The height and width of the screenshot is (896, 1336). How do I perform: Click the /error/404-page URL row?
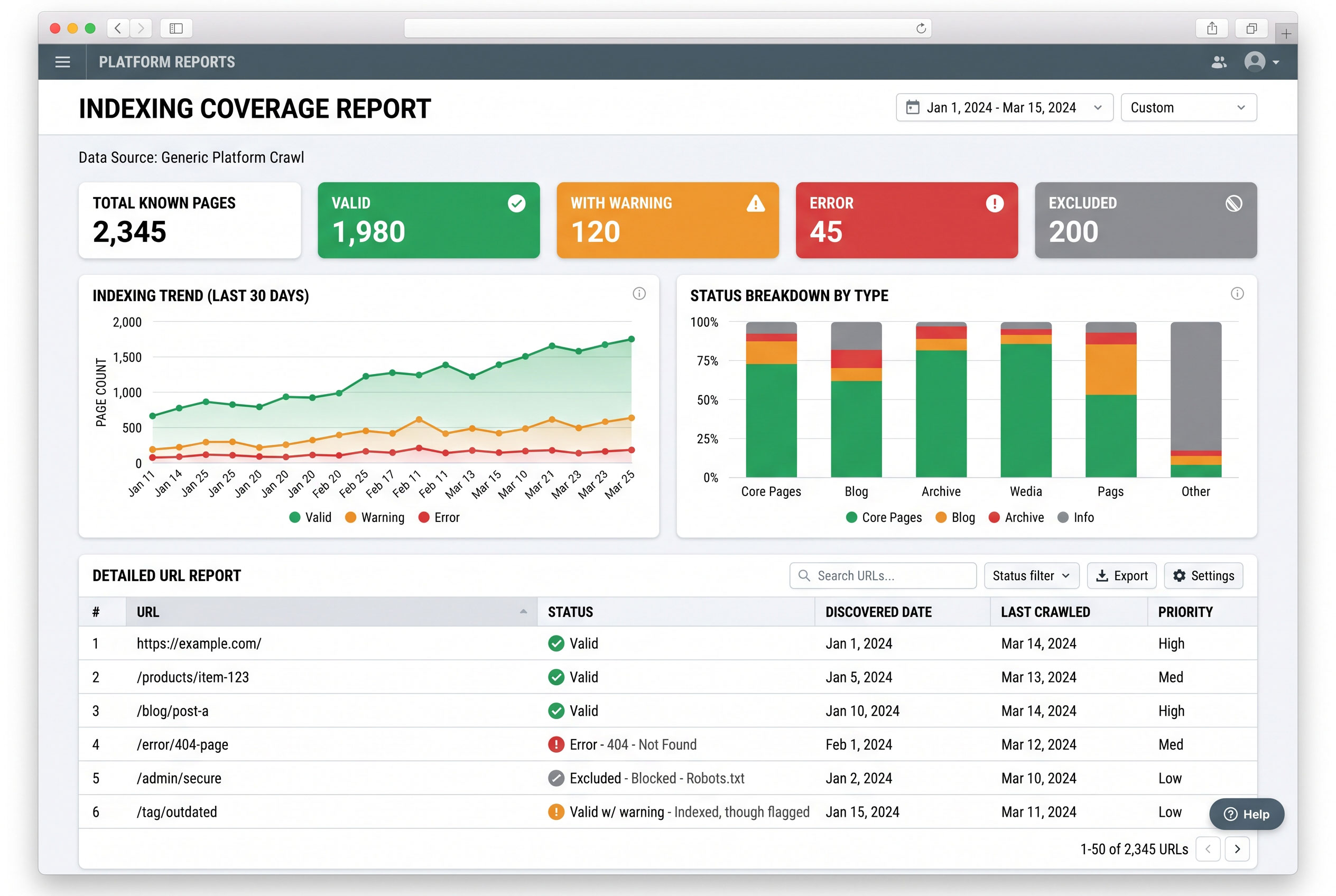[667, 744]
